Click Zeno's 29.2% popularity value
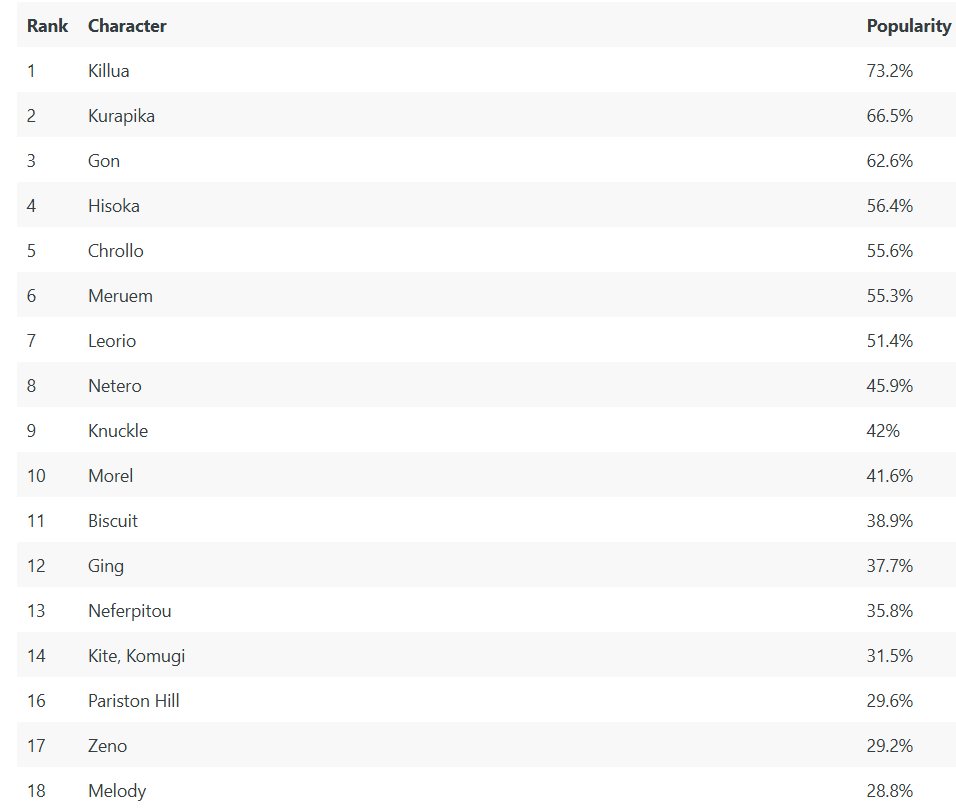 click(x=890, y=746)
